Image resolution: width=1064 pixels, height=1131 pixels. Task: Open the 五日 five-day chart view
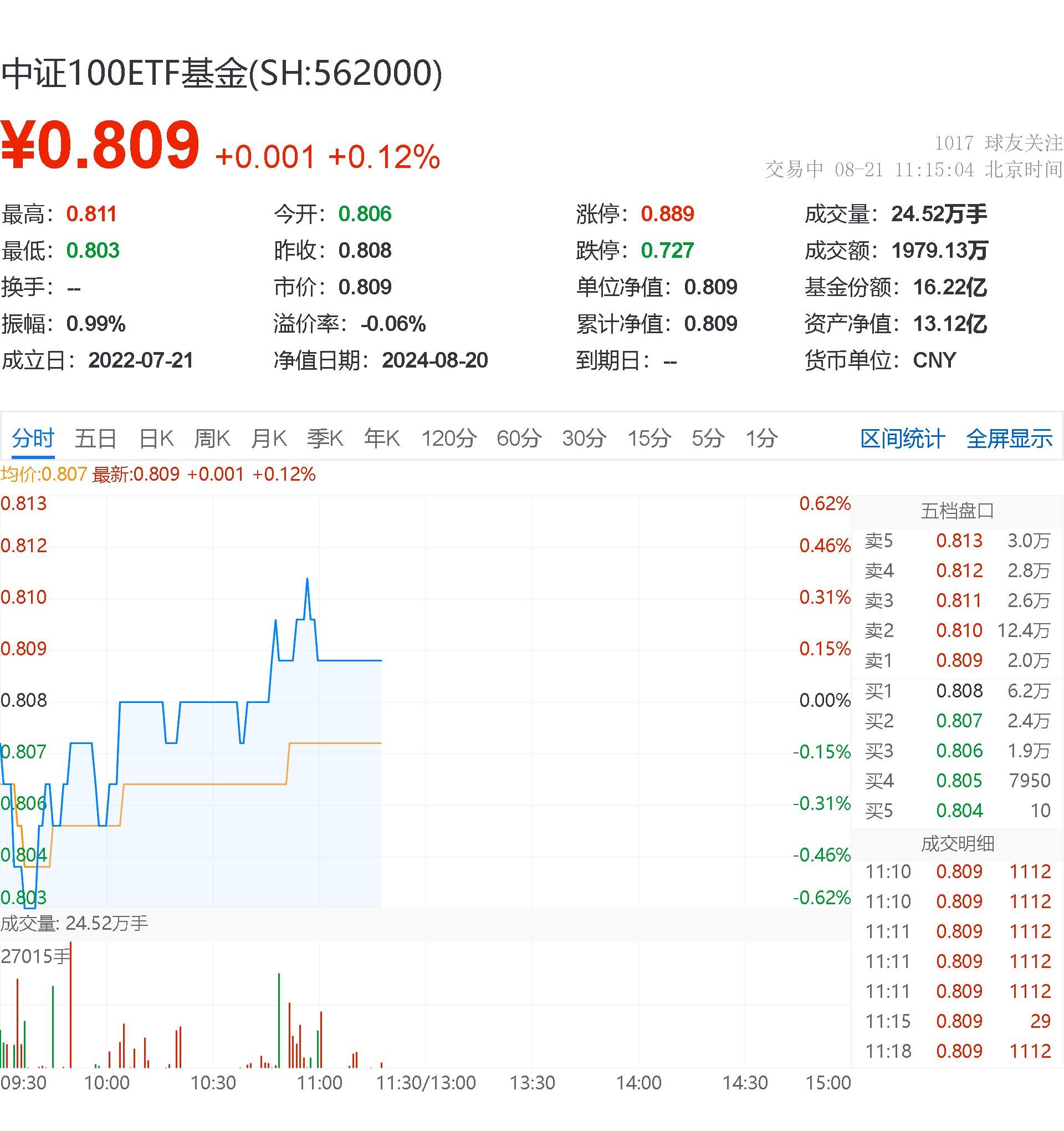(x=95, y=439)
